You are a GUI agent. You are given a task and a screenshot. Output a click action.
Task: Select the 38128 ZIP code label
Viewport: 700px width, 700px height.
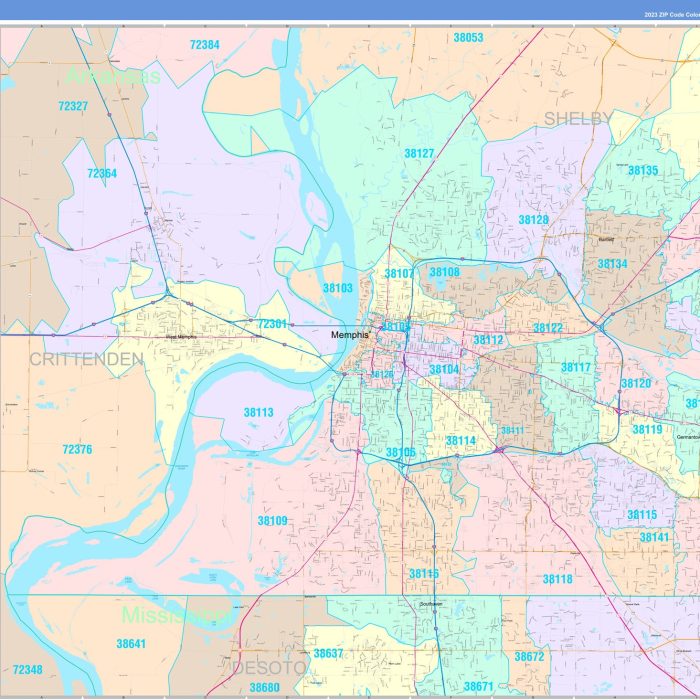pyautogui.click(x=533, y=220)
